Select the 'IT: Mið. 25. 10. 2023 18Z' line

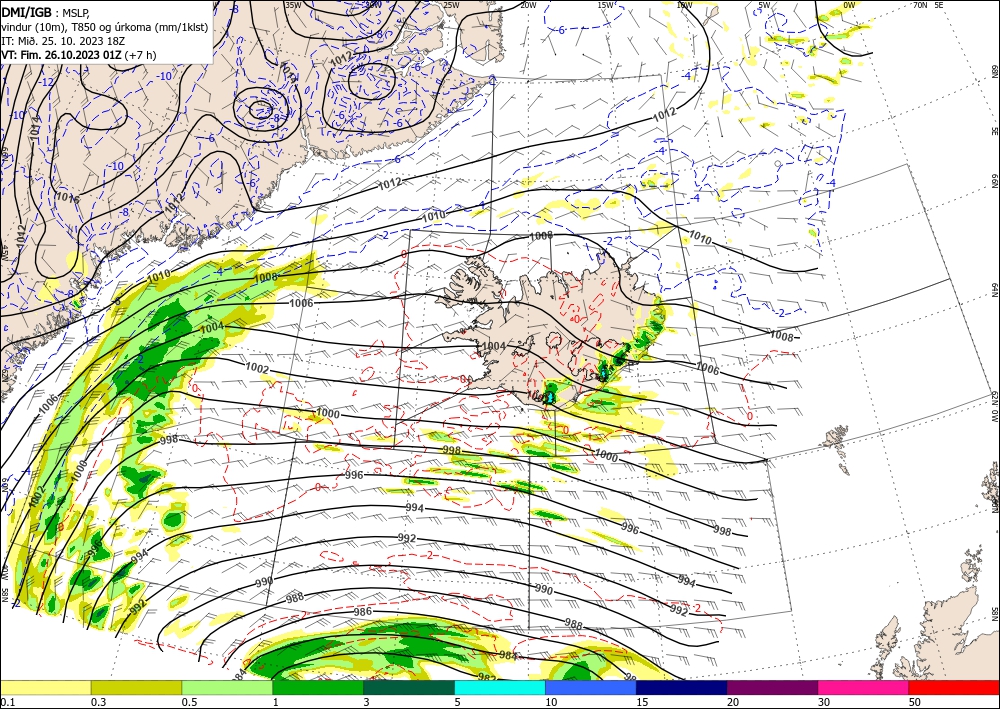coord(61,41)
